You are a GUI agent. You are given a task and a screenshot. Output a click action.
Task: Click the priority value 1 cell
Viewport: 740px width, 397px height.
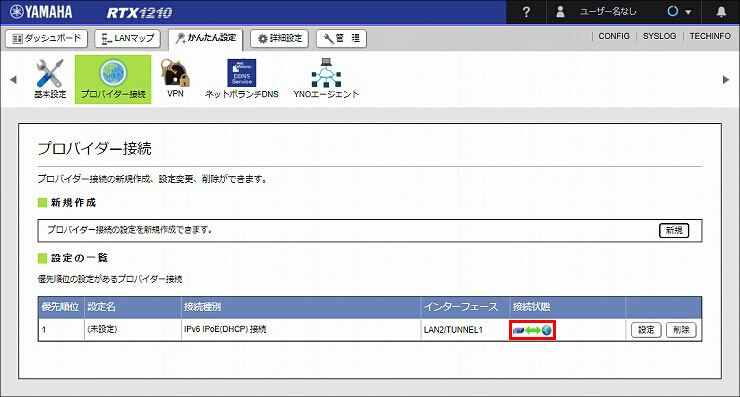61,329
